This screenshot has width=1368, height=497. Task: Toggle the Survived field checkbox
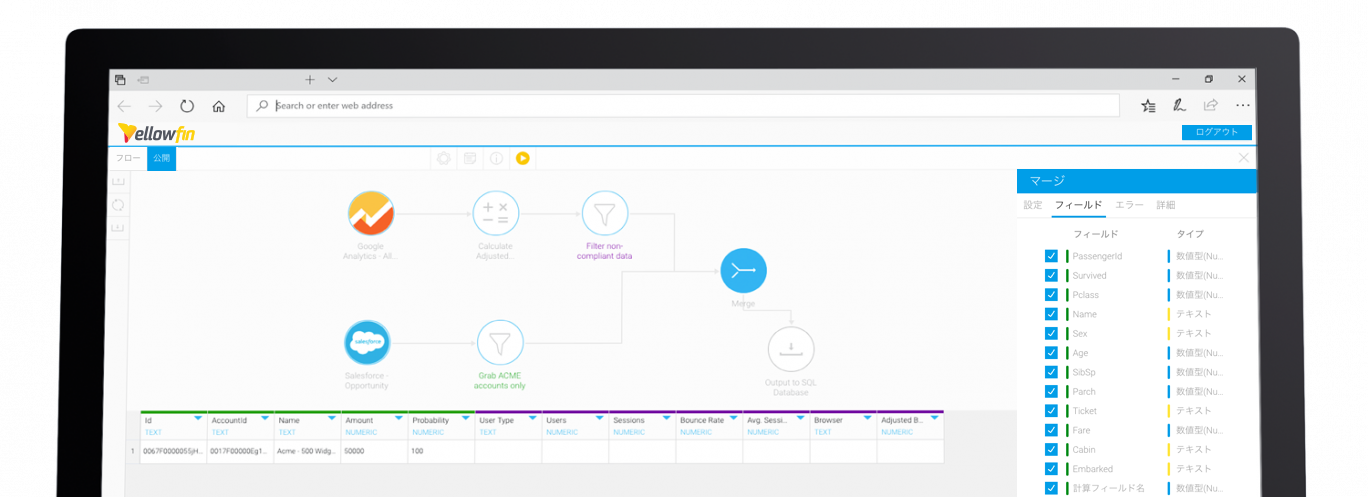point(1051,275)
